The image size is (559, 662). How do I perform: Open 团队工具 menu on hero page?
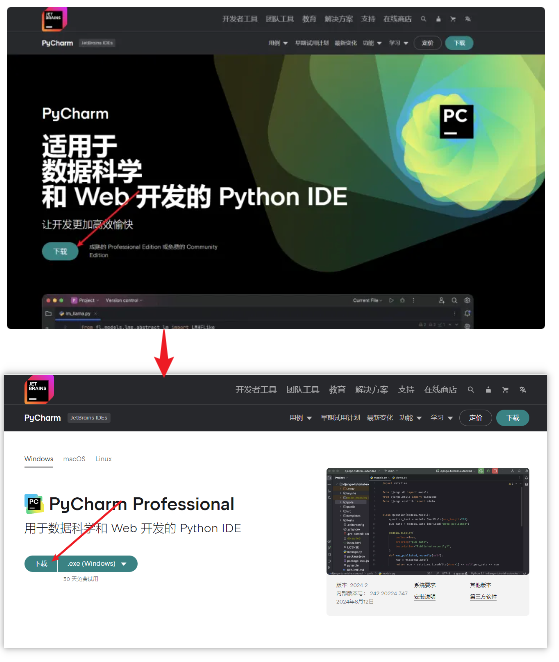pos(280,19)
